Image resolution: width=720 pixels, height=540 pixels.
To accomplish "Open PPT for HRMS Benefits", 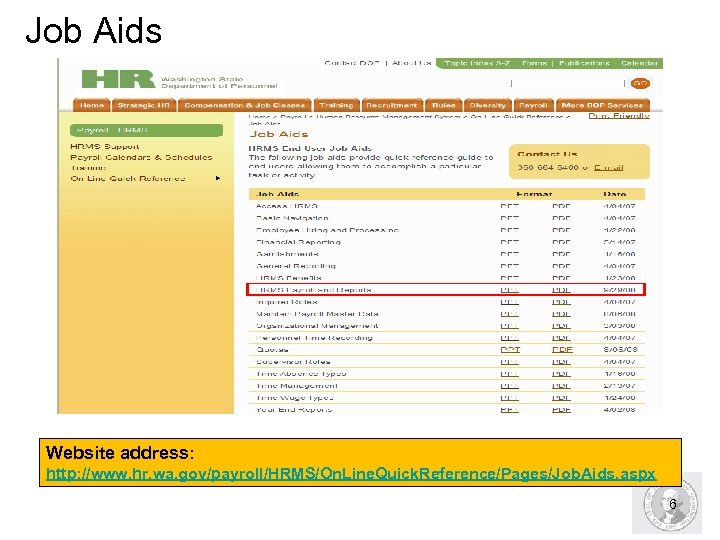I will click(509, 278).
